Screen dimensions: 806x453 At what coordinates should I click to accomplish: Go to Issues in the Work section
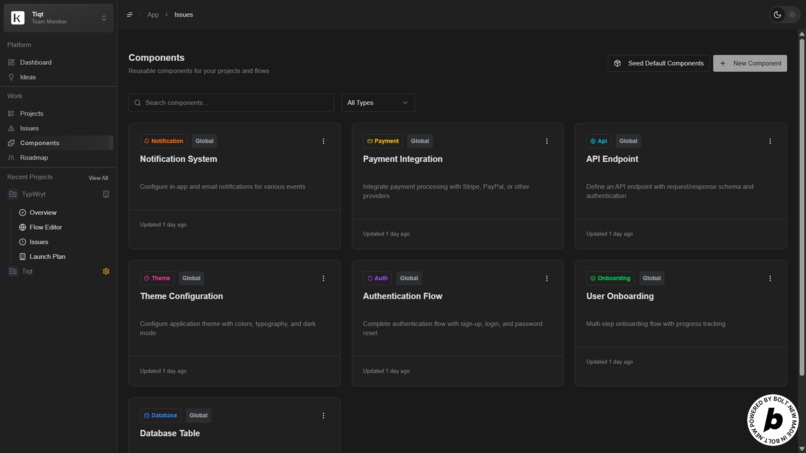(x=29, y=128)
